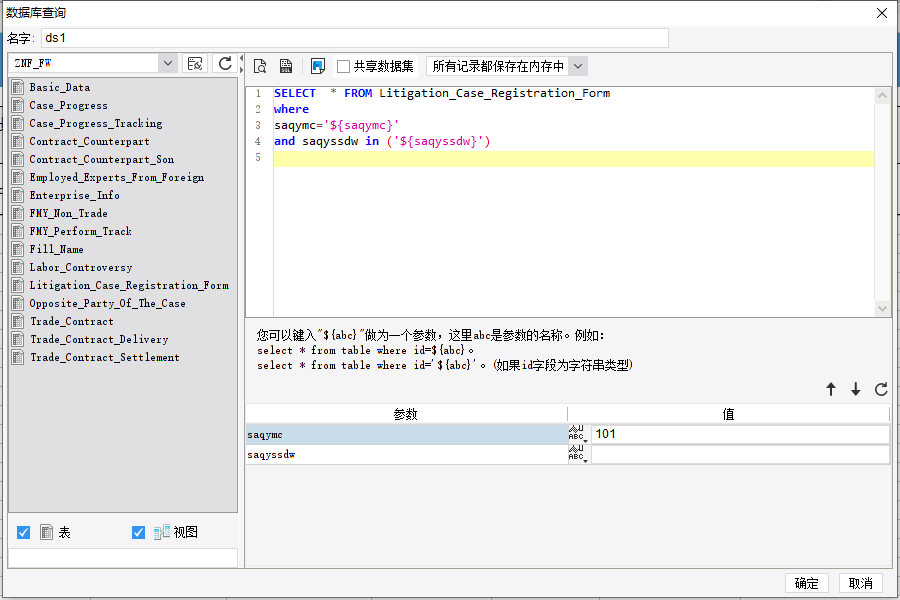Screen dimensions: 900x600
Task: Enable the 共享数据集 checkbox
Action: point(343,67)
